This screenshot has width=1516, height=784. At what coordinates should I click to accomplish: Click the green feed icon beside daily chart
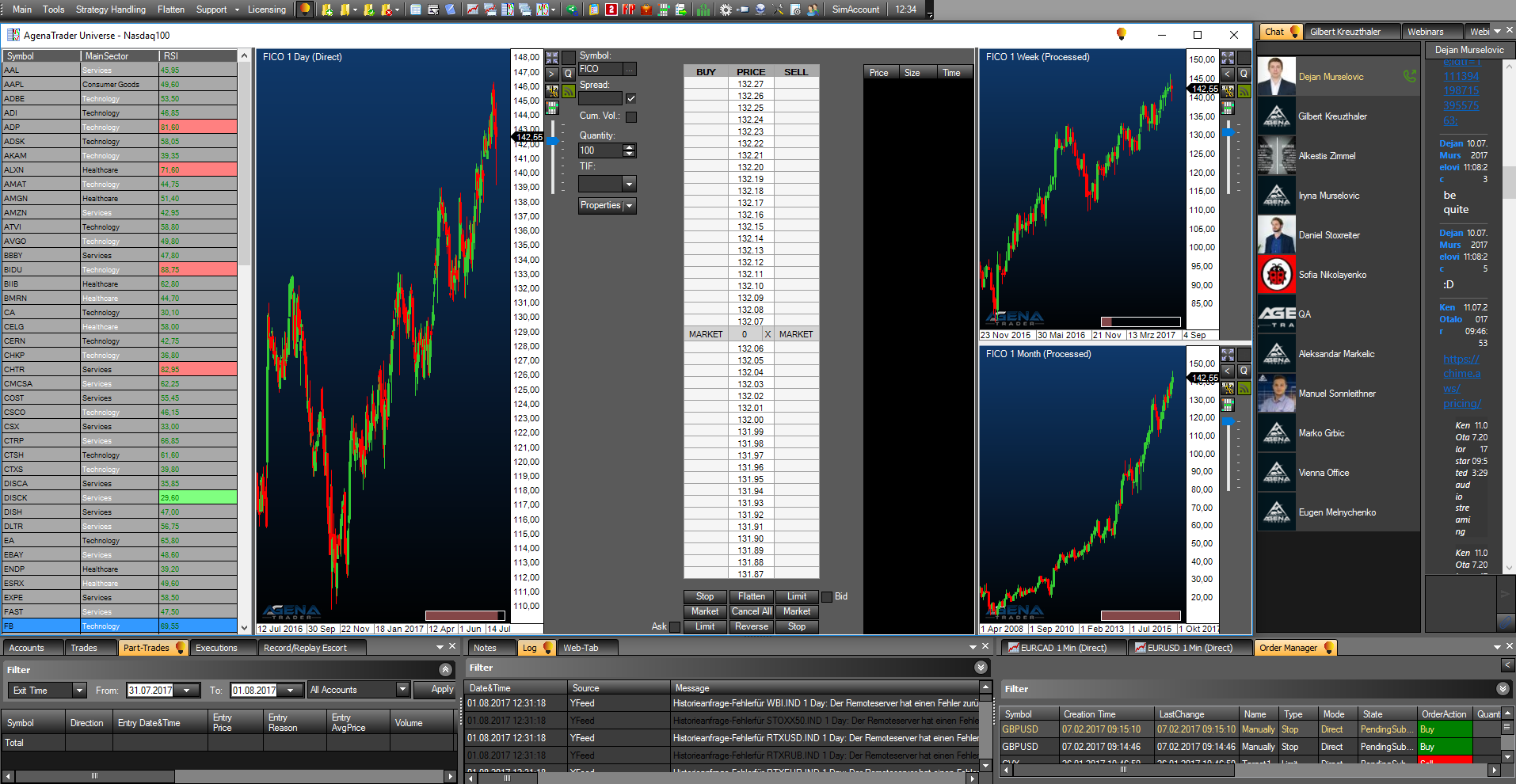pos(569,91)
